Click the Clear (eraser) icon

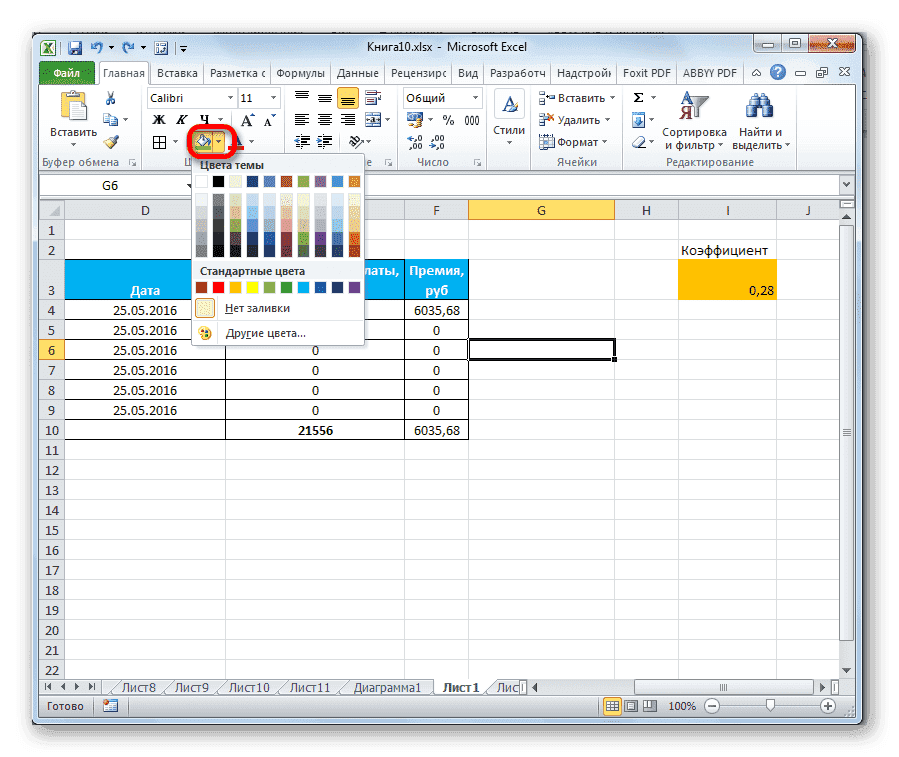pos(637,142)
